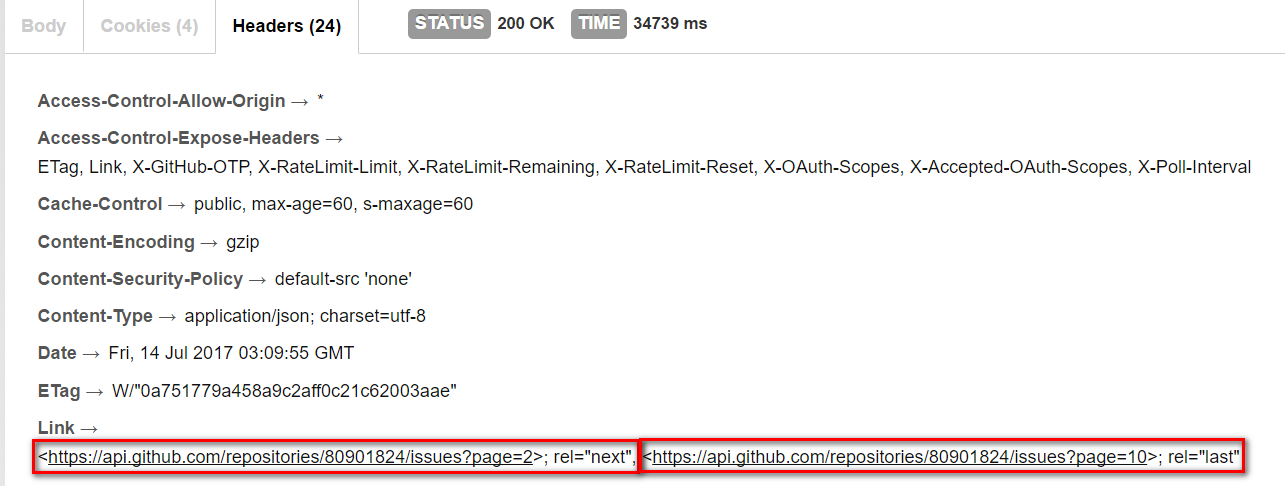The image size is (1285, 486).
Task: Open the Cookies (4) tab
Action: point(149,26)
